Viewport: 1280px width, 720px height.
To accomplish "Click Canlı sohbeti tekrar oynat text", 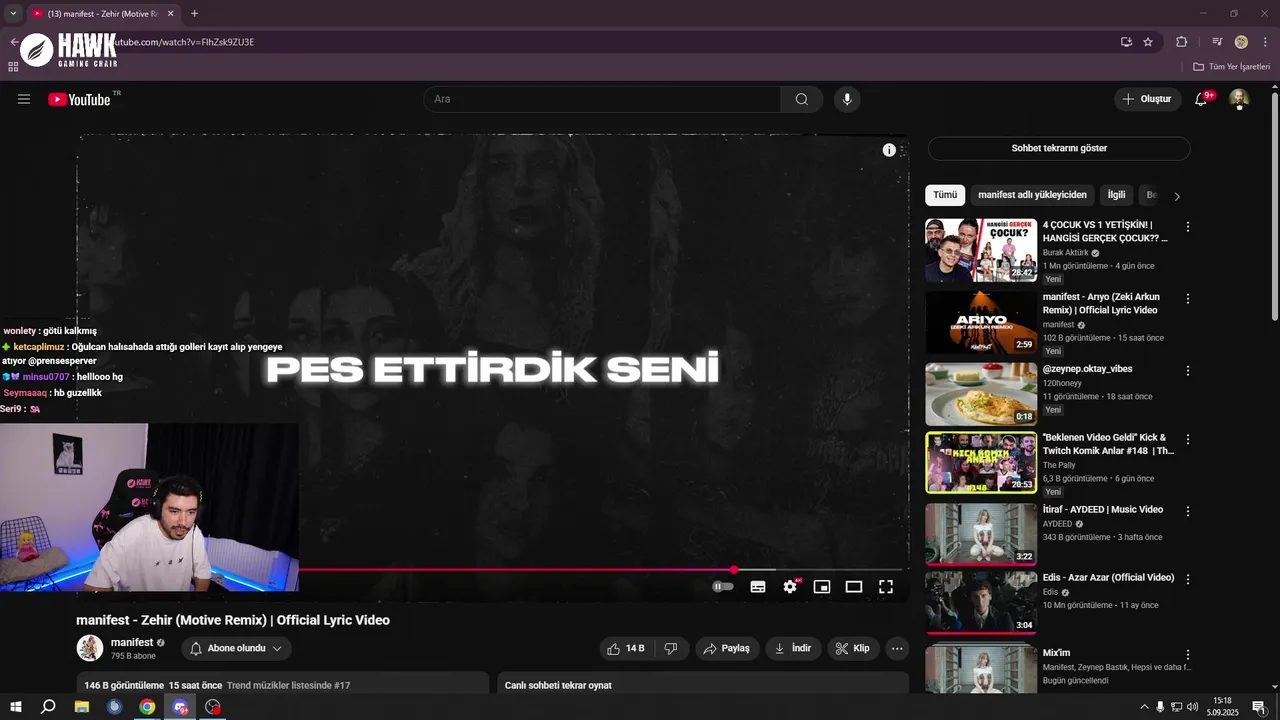I will [x=558, y=685].
